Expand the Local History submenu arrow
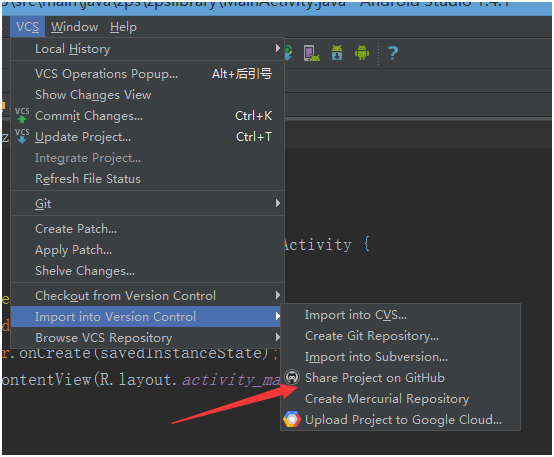 pos(278,48)
